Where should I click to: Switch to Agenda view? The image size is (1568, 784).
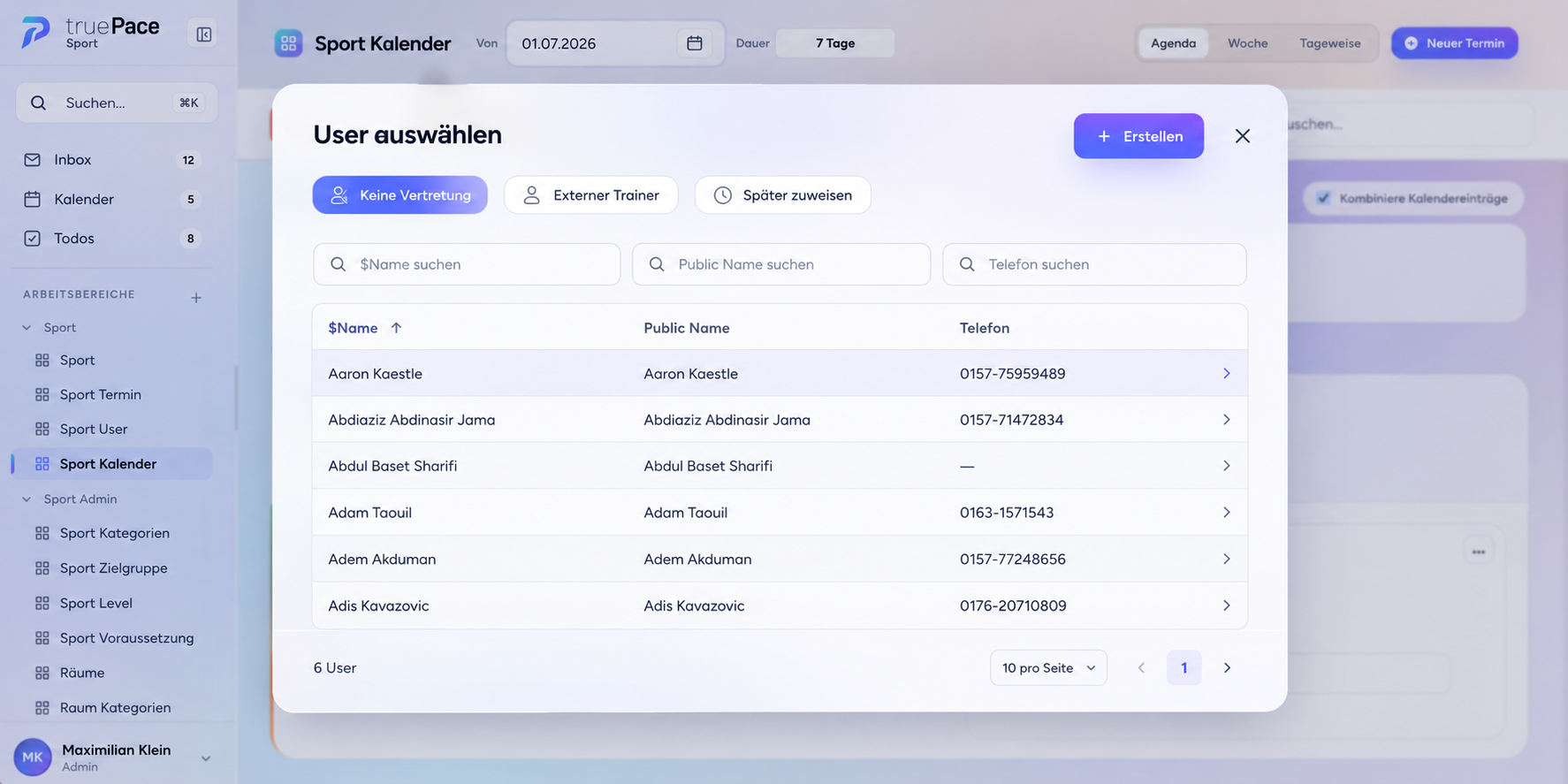tap(1173, 43)
